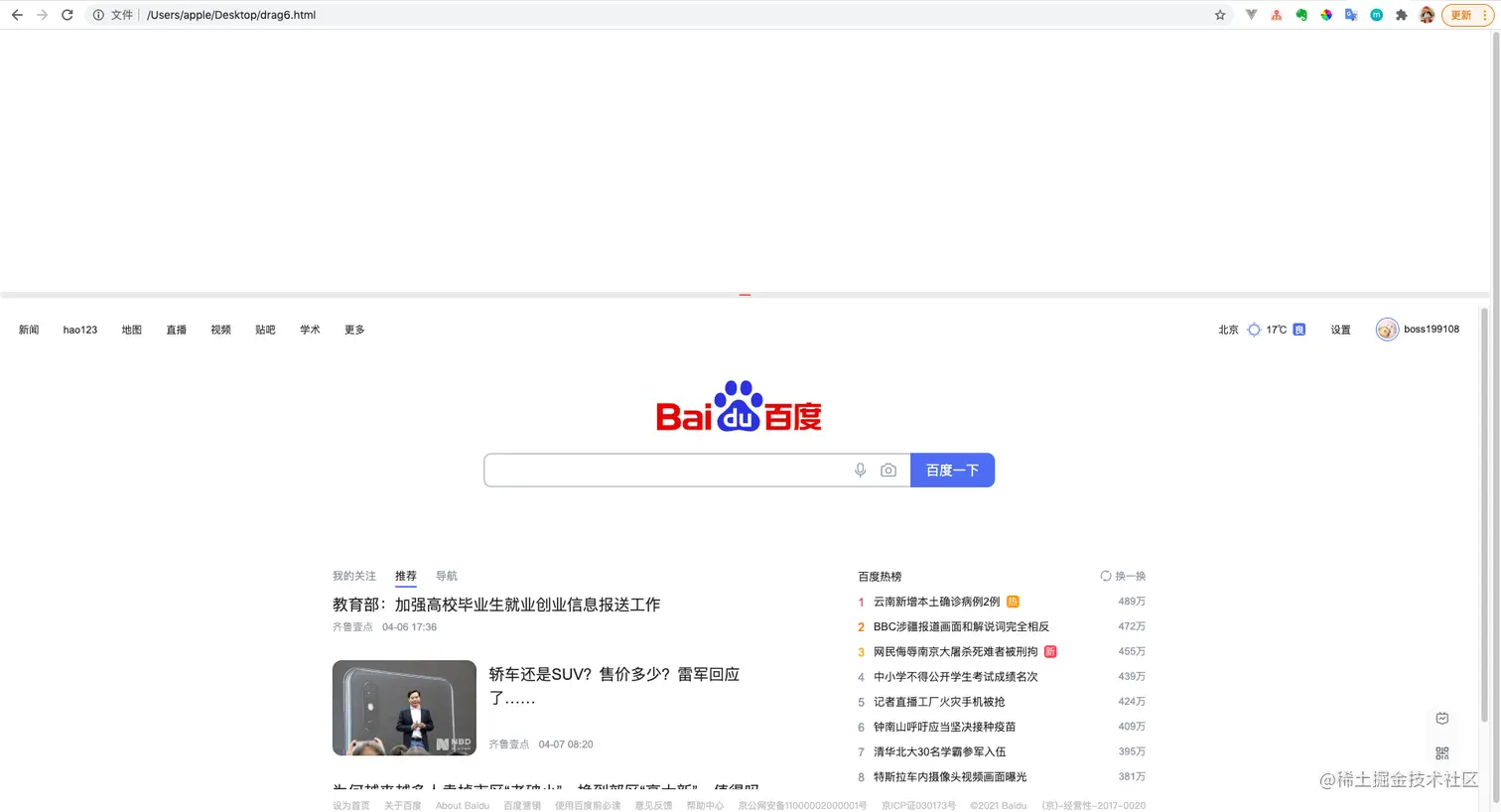Click the QR code icon at right edge
1501x812 pixels.
pyautogui.click(x=1442, y=753)
